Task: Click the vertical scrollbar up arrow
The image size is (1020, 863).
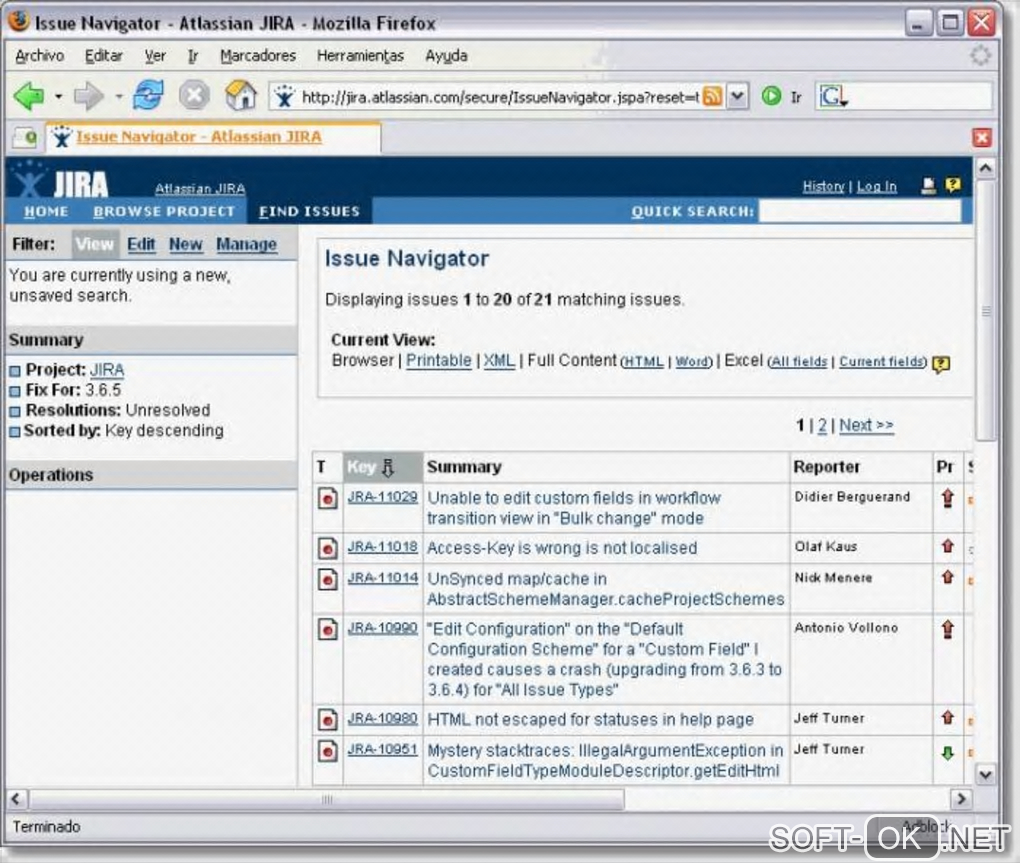Action: tap(986, 168)
